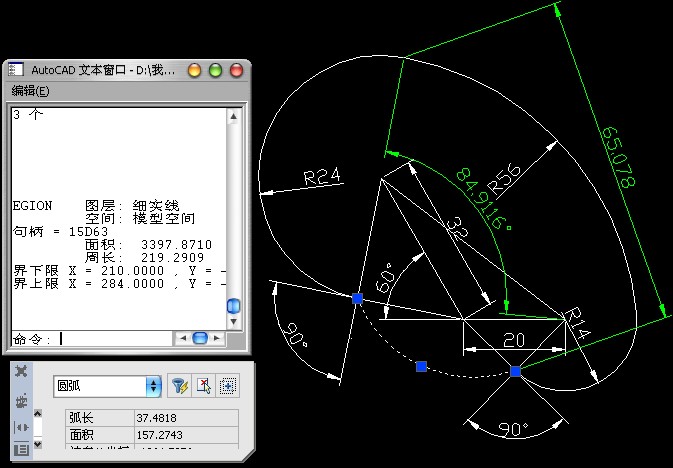This screenshot has width=673, height=468.
Task: Click the 界上限 X = 284.0000 line
Action: coord(119,284)
